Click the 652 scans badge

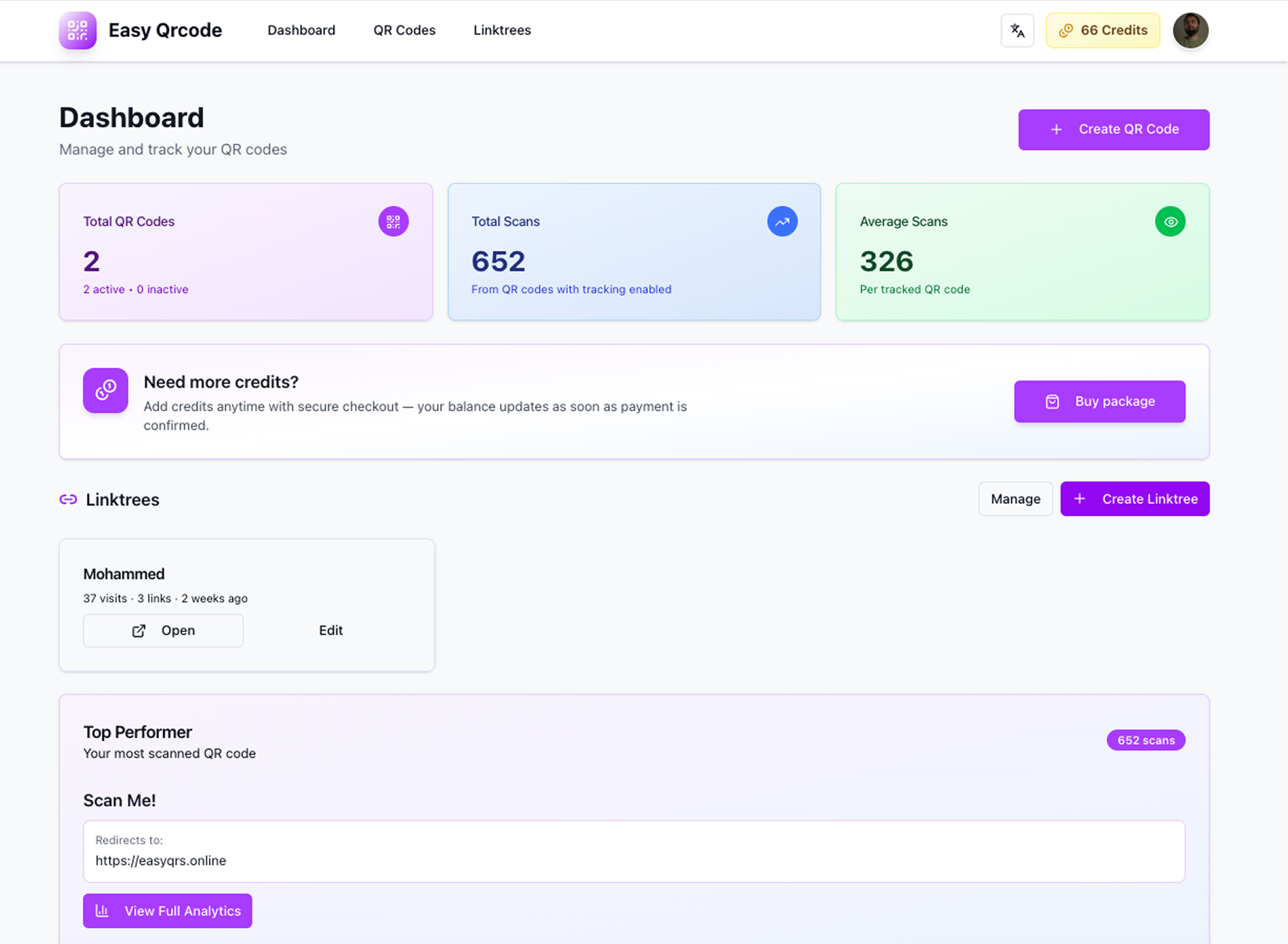[x=1146, y=740]
